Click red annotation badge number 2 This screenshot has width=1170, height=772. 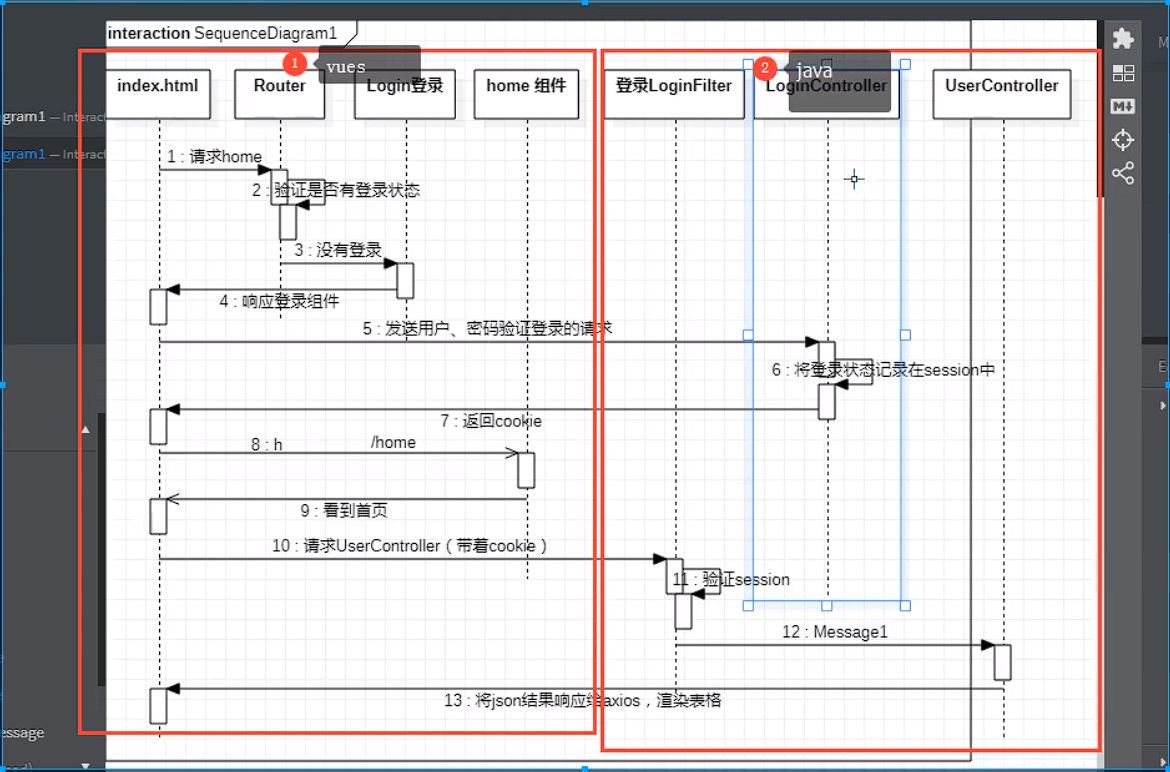tap(764, 68)
